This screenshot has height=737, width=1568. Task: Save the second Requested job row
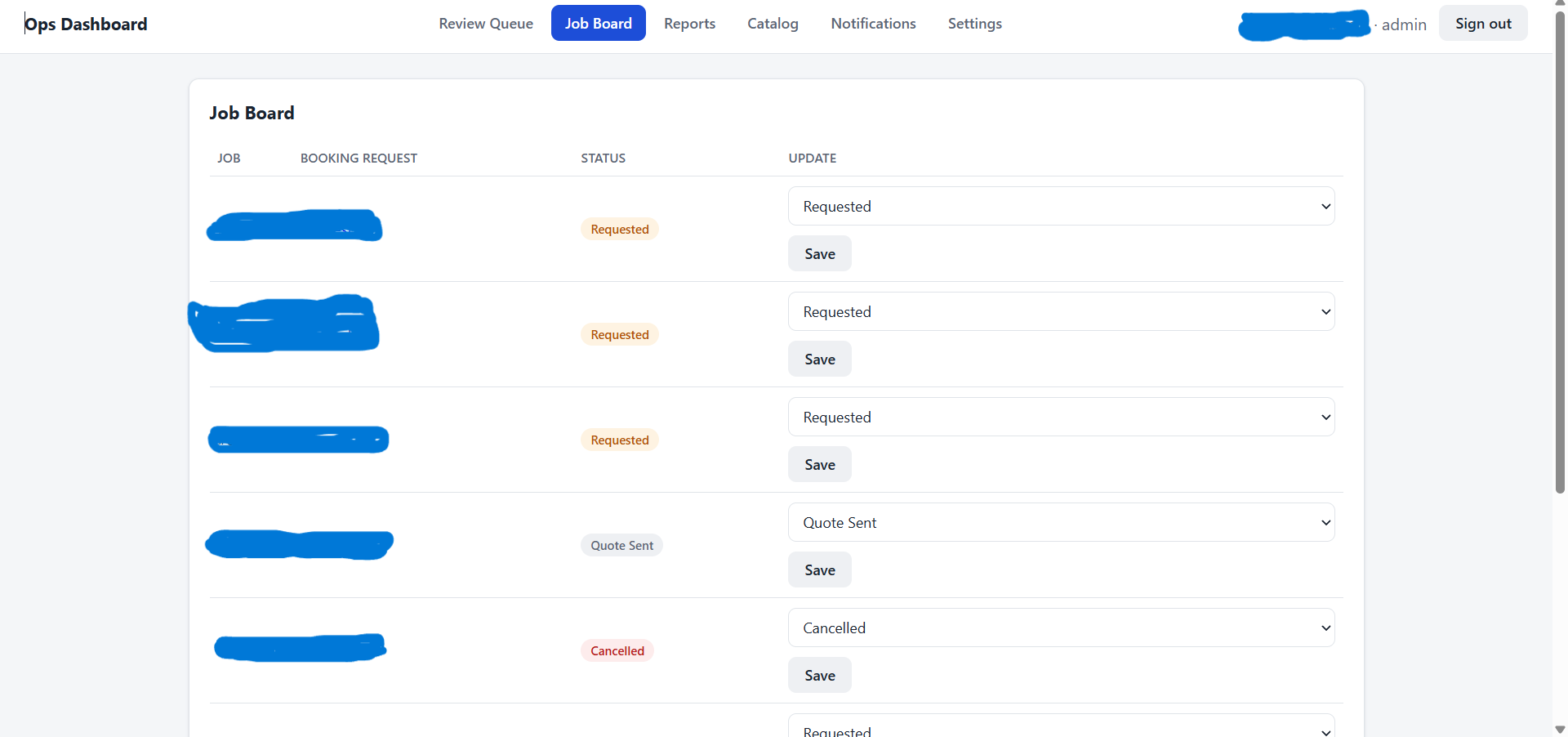[819, 359]
